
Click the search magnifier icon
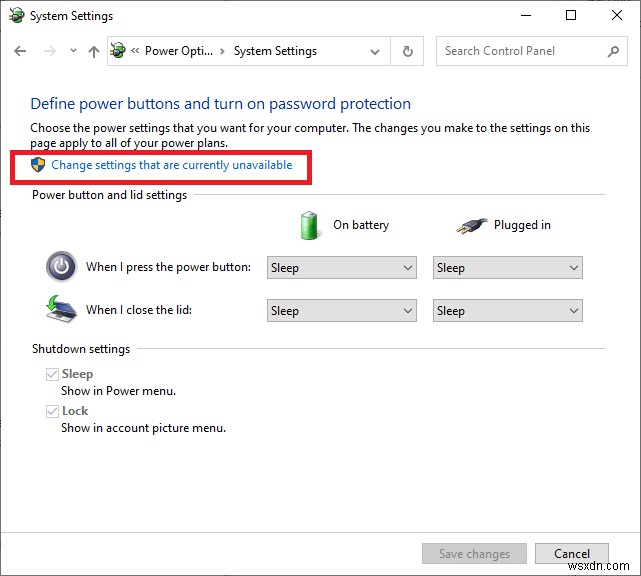(x=613, y=51)
